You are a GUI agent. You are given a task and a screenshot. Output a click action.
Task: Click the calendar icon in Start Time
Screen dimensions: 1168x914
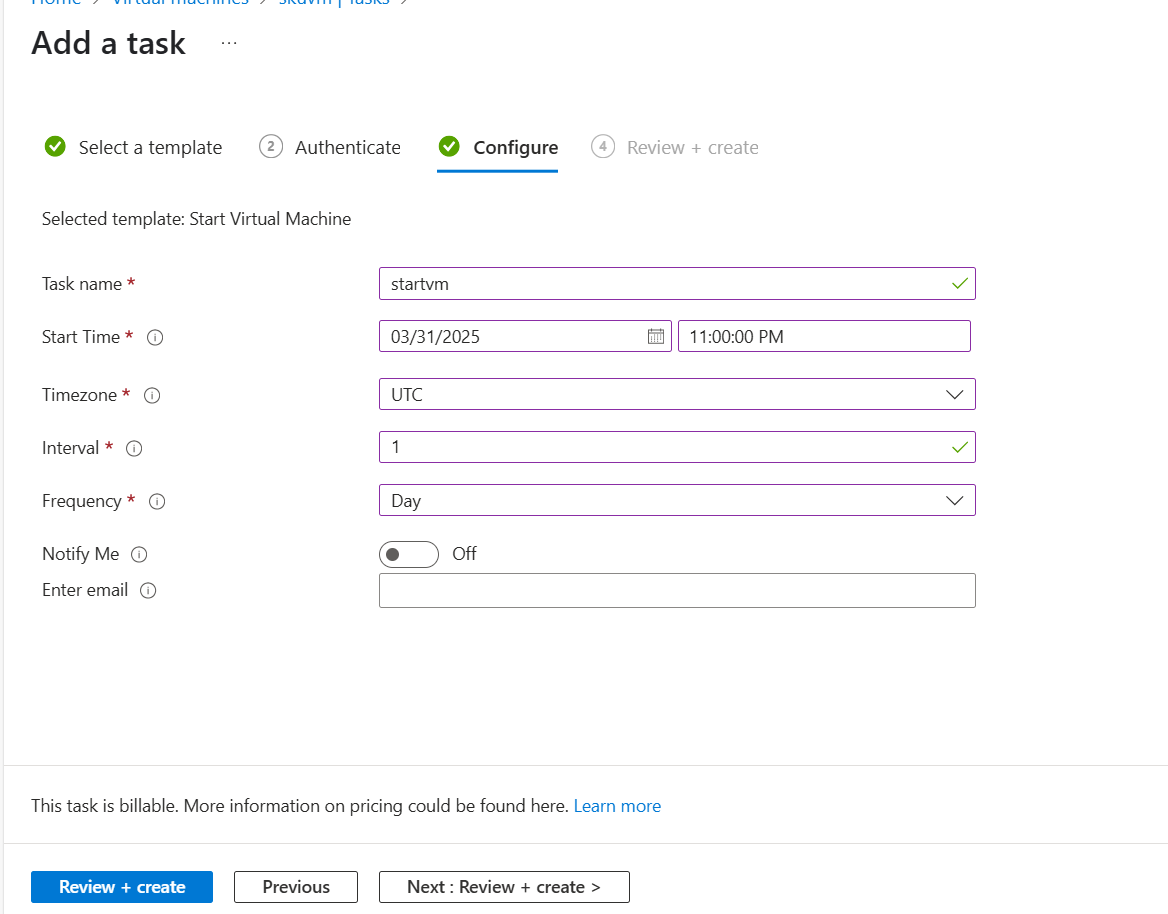[x=656, y=336]
